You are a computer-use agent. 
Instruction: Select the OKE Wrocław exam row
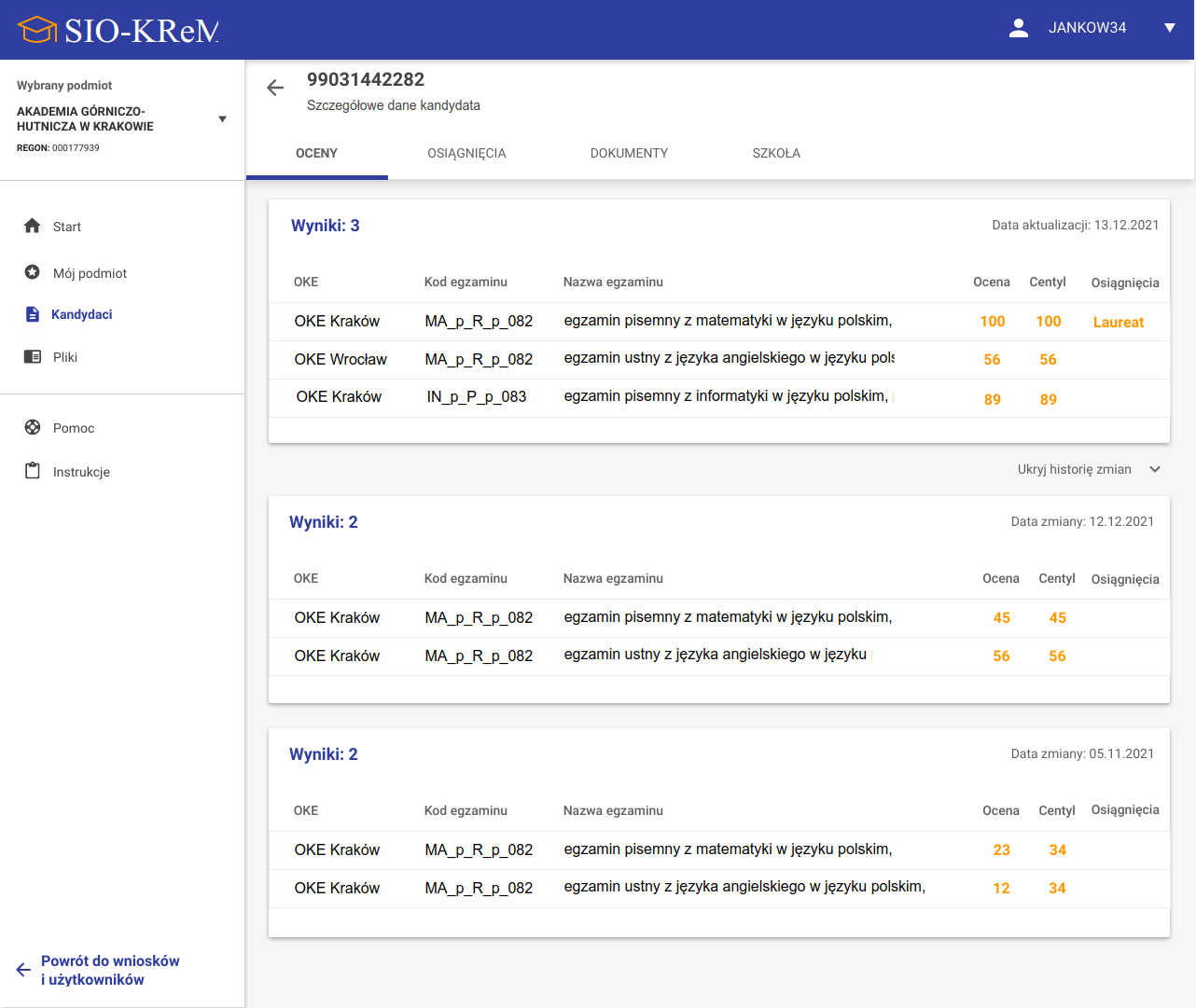[x=341, y=359]
